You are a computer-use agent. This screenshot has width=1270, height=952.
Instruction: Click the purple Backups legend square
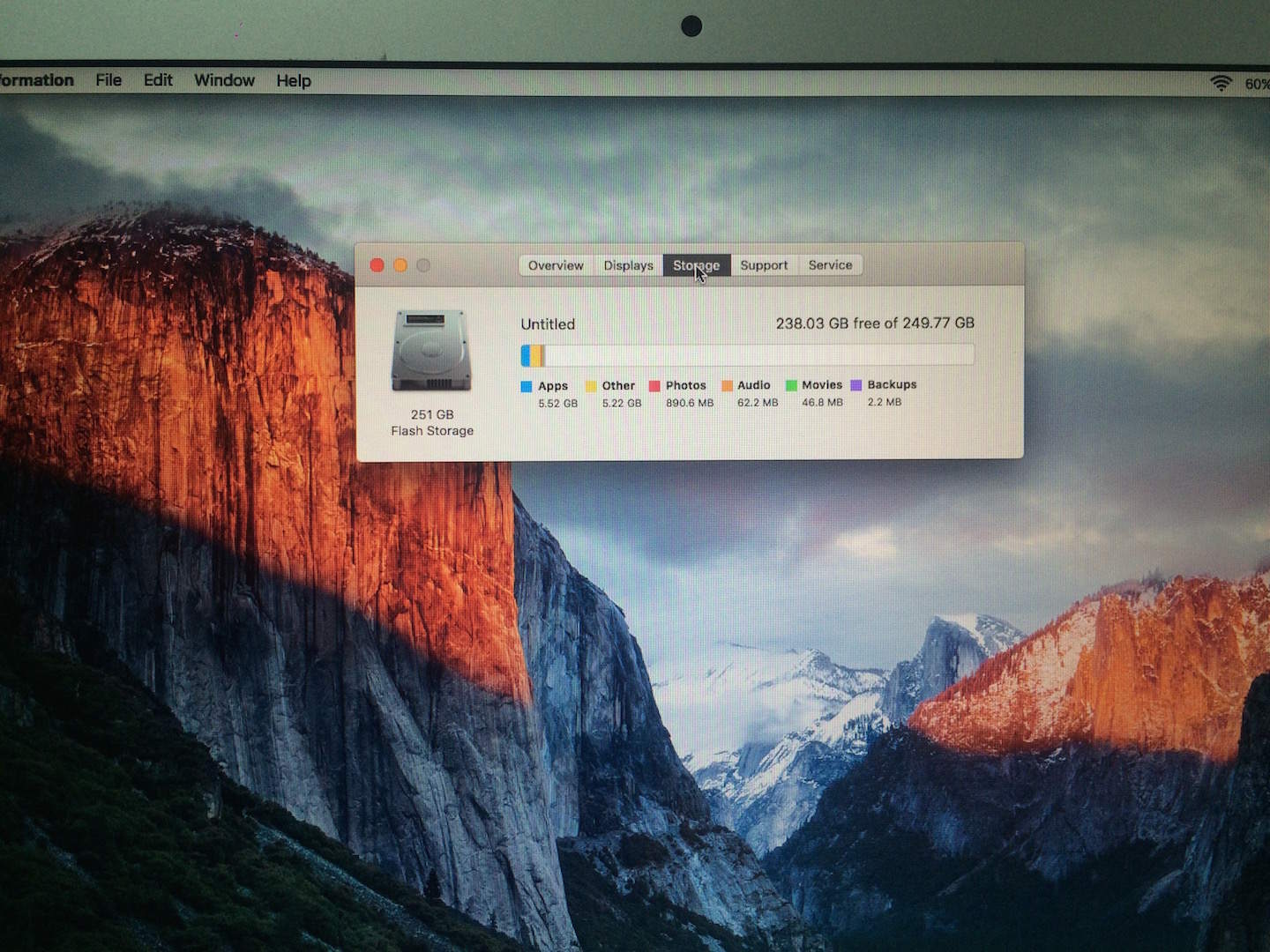pyautogui.click(x=855, y=385)
